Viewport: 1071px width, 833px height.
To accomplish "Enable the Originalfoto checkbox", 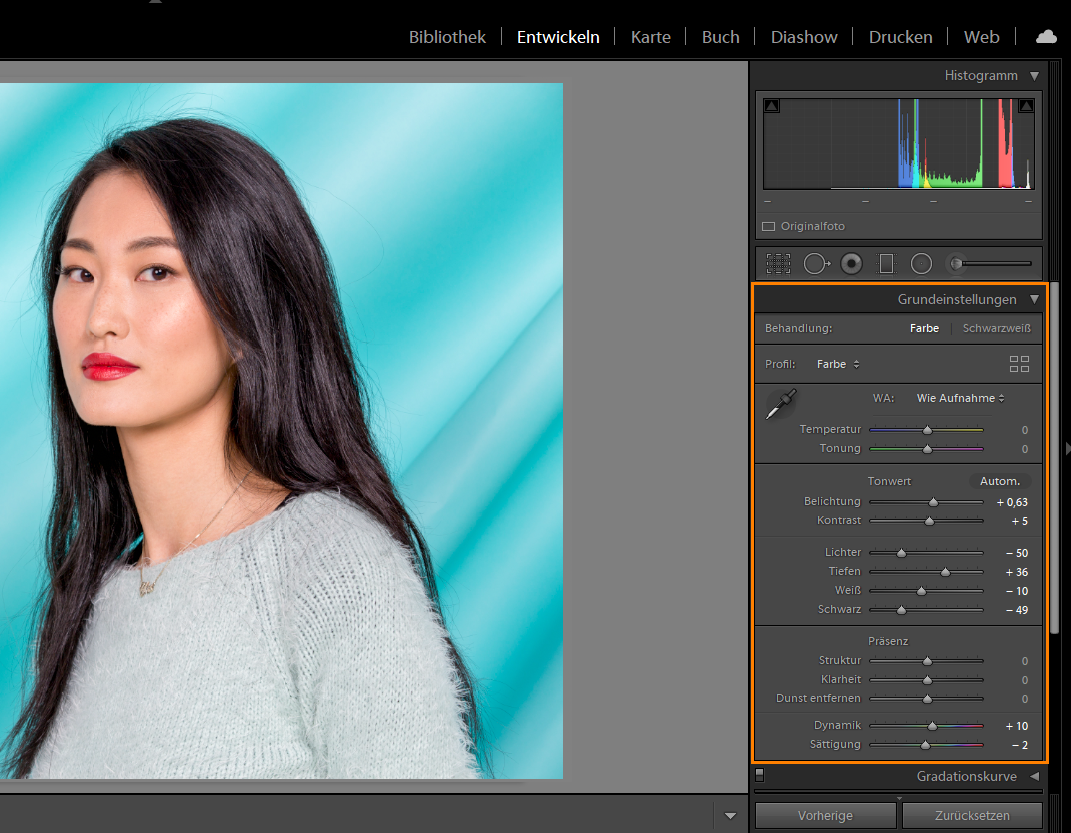I will coord(768,227).
